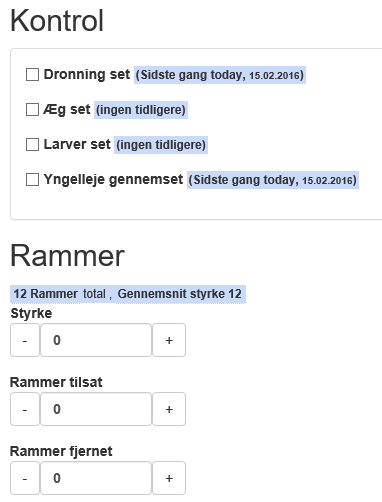382x502 pixels.
Task: Decrease Rammer tilsat with minus button
Action: [x=25, y=409]
